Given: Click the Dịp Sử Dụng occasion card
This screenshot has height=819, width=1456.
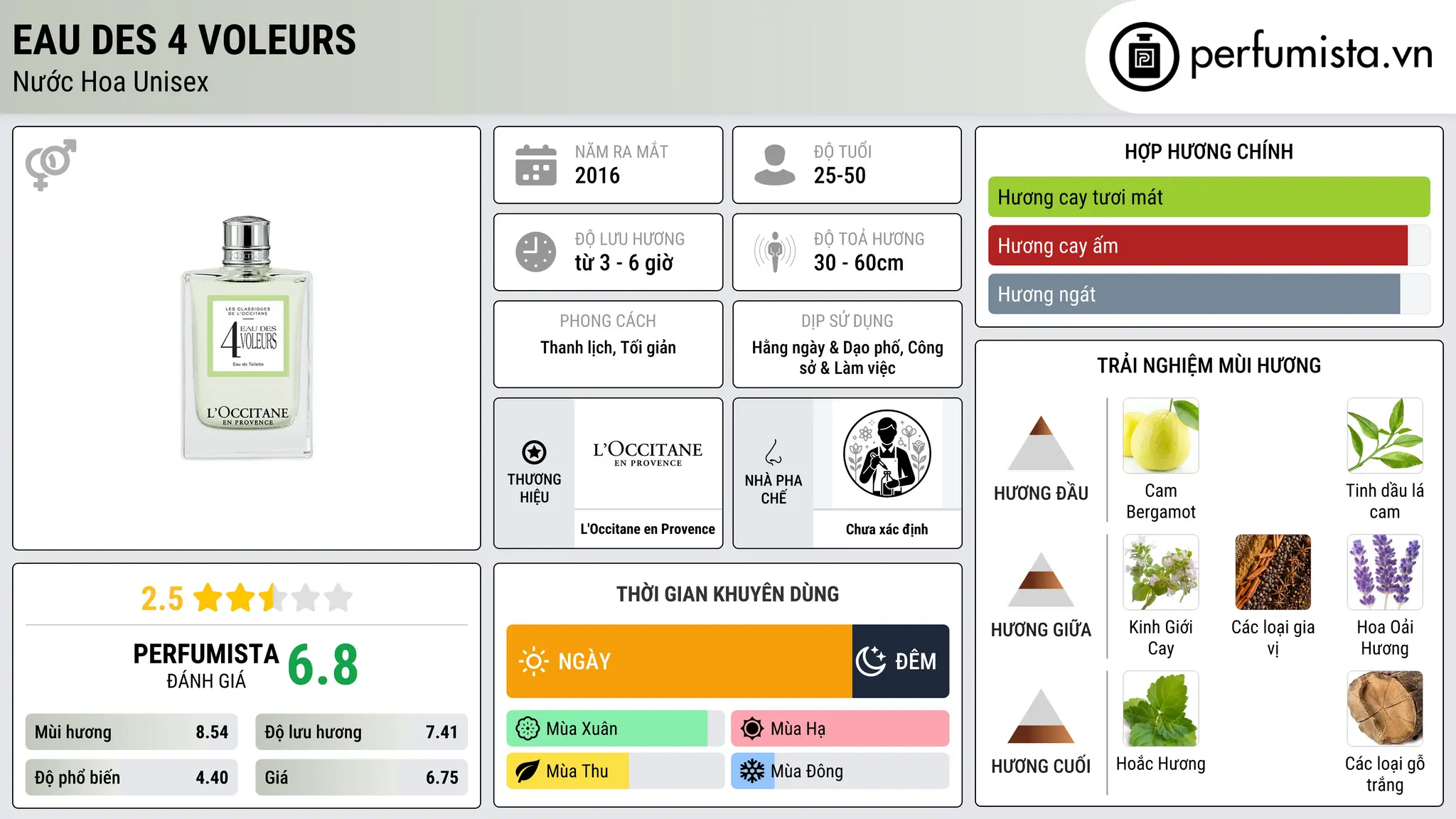Looking at the screenshot, I should 847,344.
